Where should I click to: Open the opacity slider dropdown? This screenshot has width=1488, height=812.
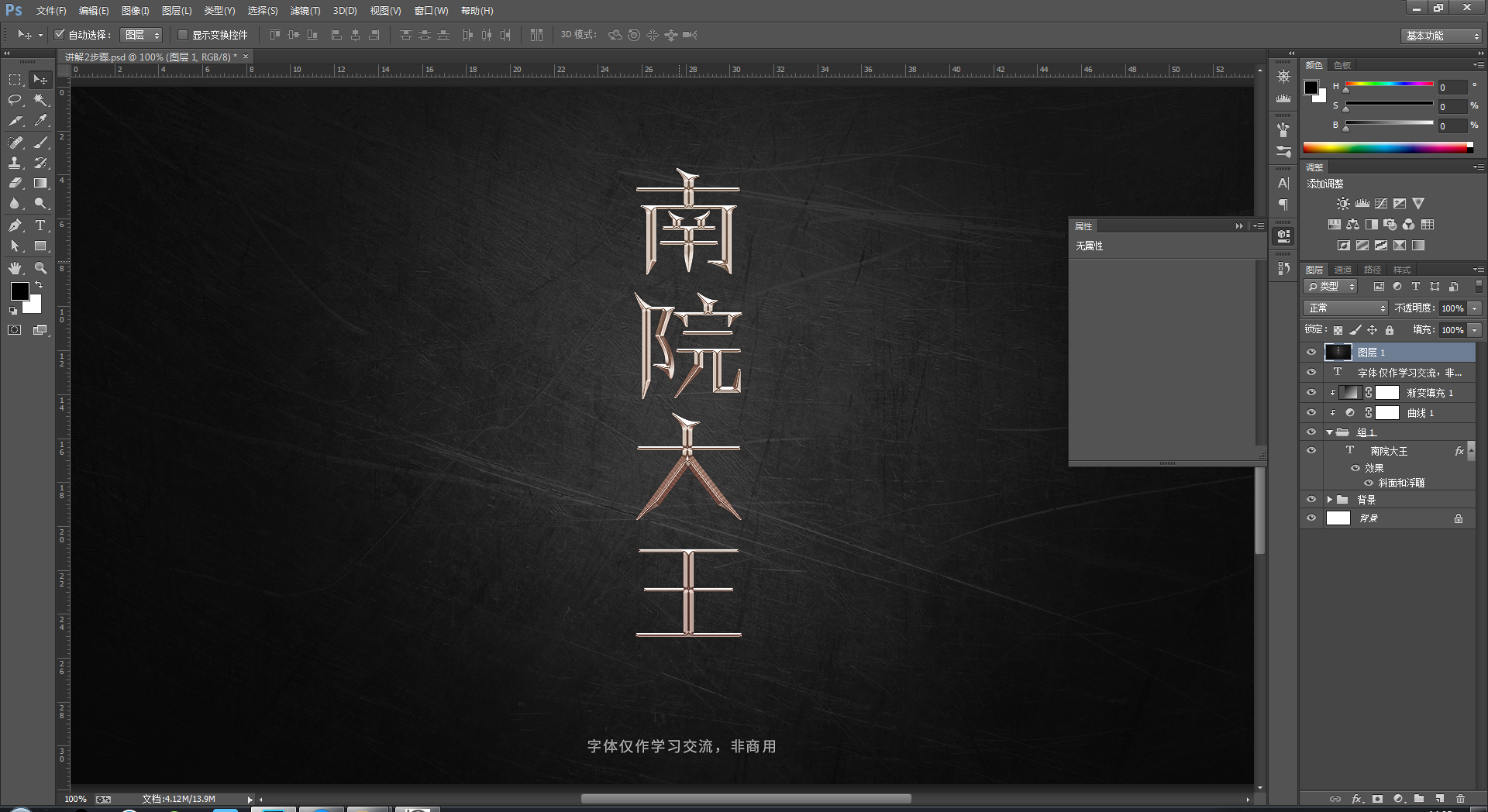1476,308
